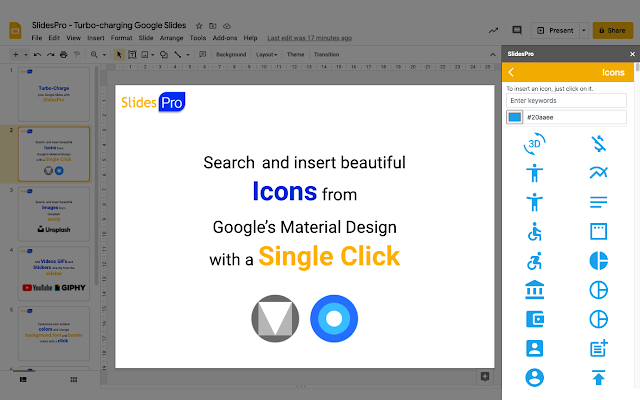This screenshot has width=640, height=400.
Task: Click the hex color code field
Action: coord(575,117)
